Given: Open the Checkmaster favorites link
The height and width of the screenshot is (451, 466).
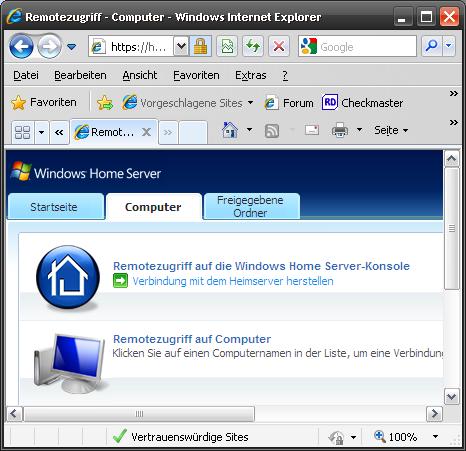Looking at the screenshot, I should click(362, 103).
